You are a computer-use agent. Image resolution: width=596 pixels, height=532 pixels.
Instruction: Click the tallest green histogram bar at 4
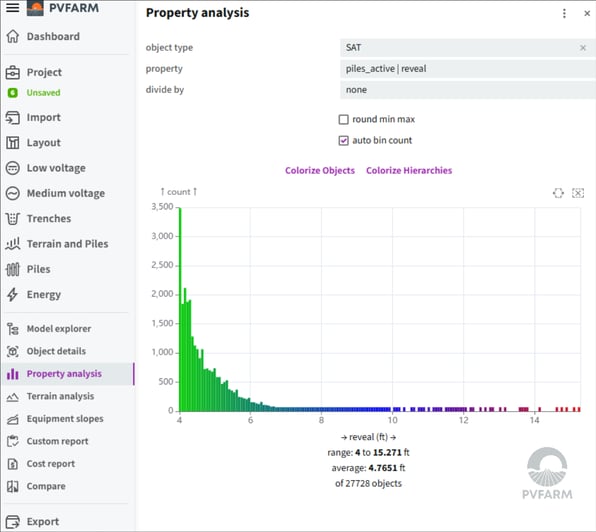(x=180, y=310)
